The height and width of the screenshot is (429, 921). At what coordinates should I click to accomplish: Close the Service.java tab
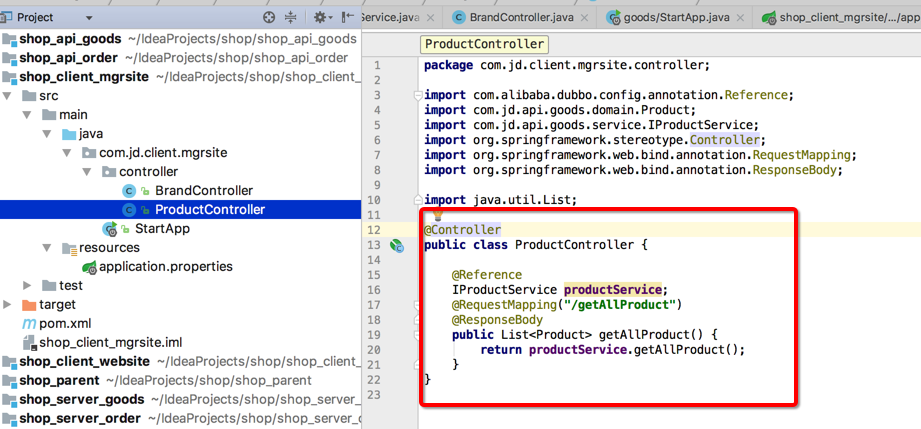tap(430, 18)
